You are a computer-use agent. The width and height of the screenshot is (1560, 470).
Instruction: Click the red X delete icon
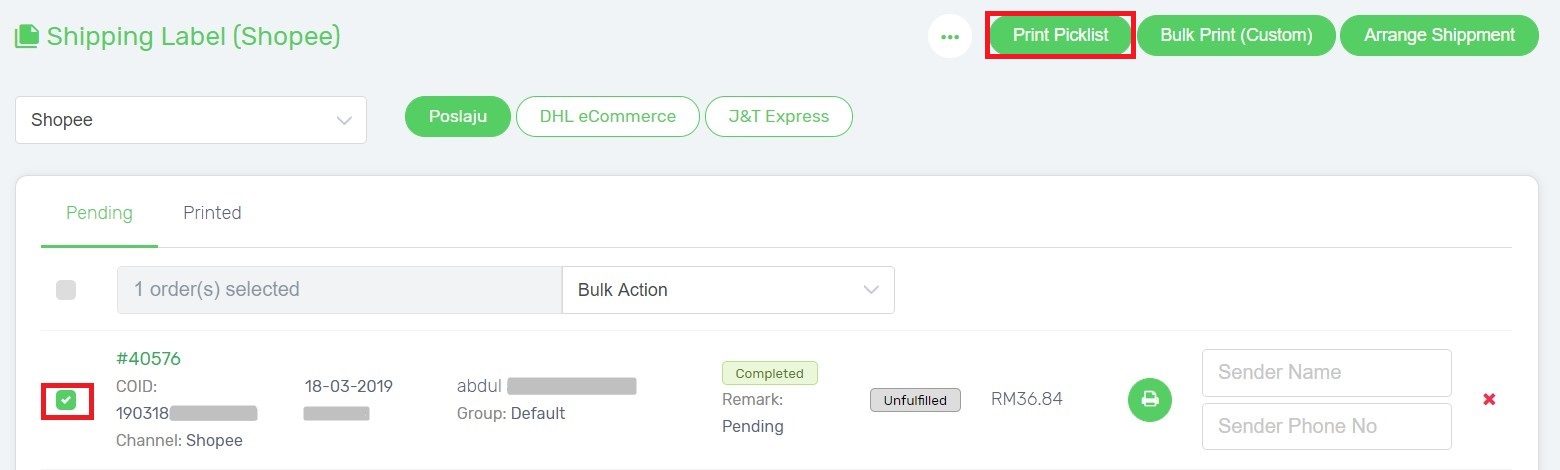click(x=1489, y=400)
